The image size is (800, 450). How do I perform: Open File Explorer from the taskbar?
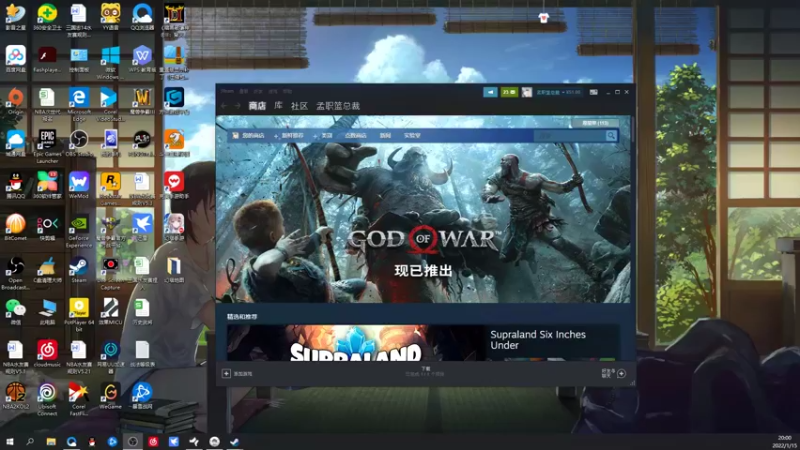pyautogui.click(x=51, y=441)
